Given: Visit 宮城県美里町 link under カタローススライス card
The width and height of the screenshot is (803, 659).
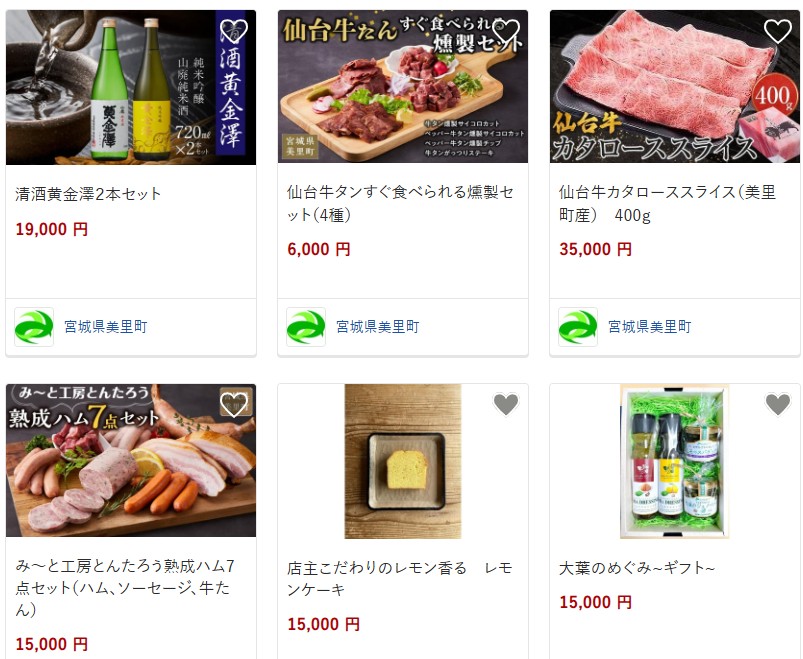Looking at the screenshot, I should coord(649,327).
